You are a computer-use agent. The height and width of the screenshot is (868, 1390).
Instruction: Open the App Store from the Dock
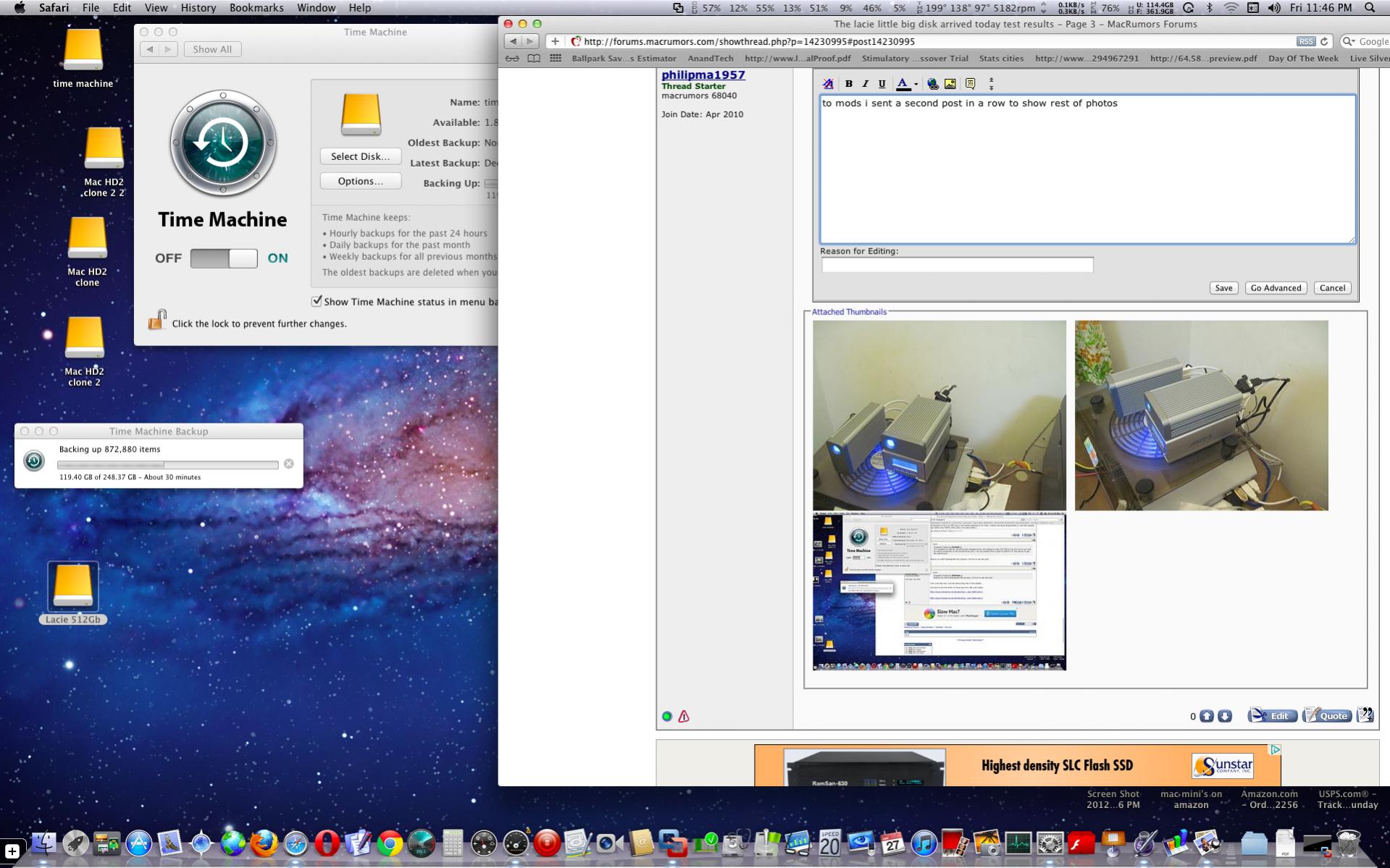click(x=138, y=843)
